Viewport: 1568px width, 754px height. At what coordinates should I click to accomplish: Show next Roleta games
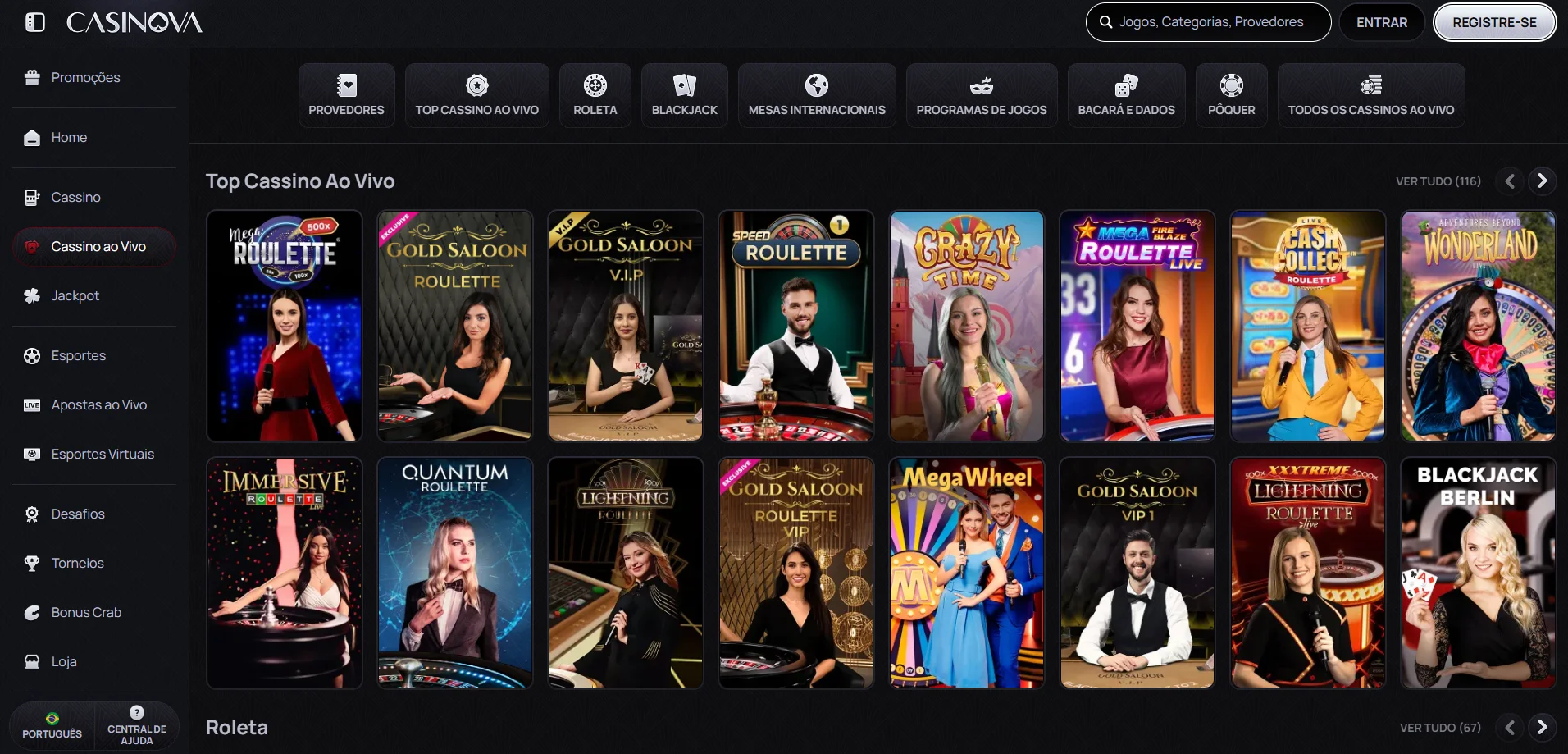1542,727
